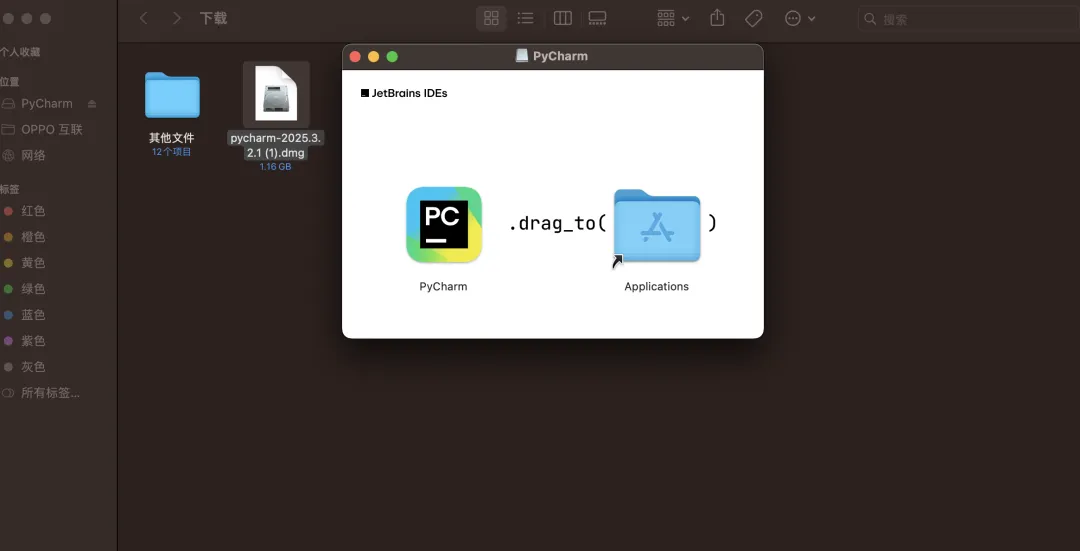Click the Edit Tags toolbar icon
The width and height of the screenshot is (1080, 551).
tap(754, 19)
